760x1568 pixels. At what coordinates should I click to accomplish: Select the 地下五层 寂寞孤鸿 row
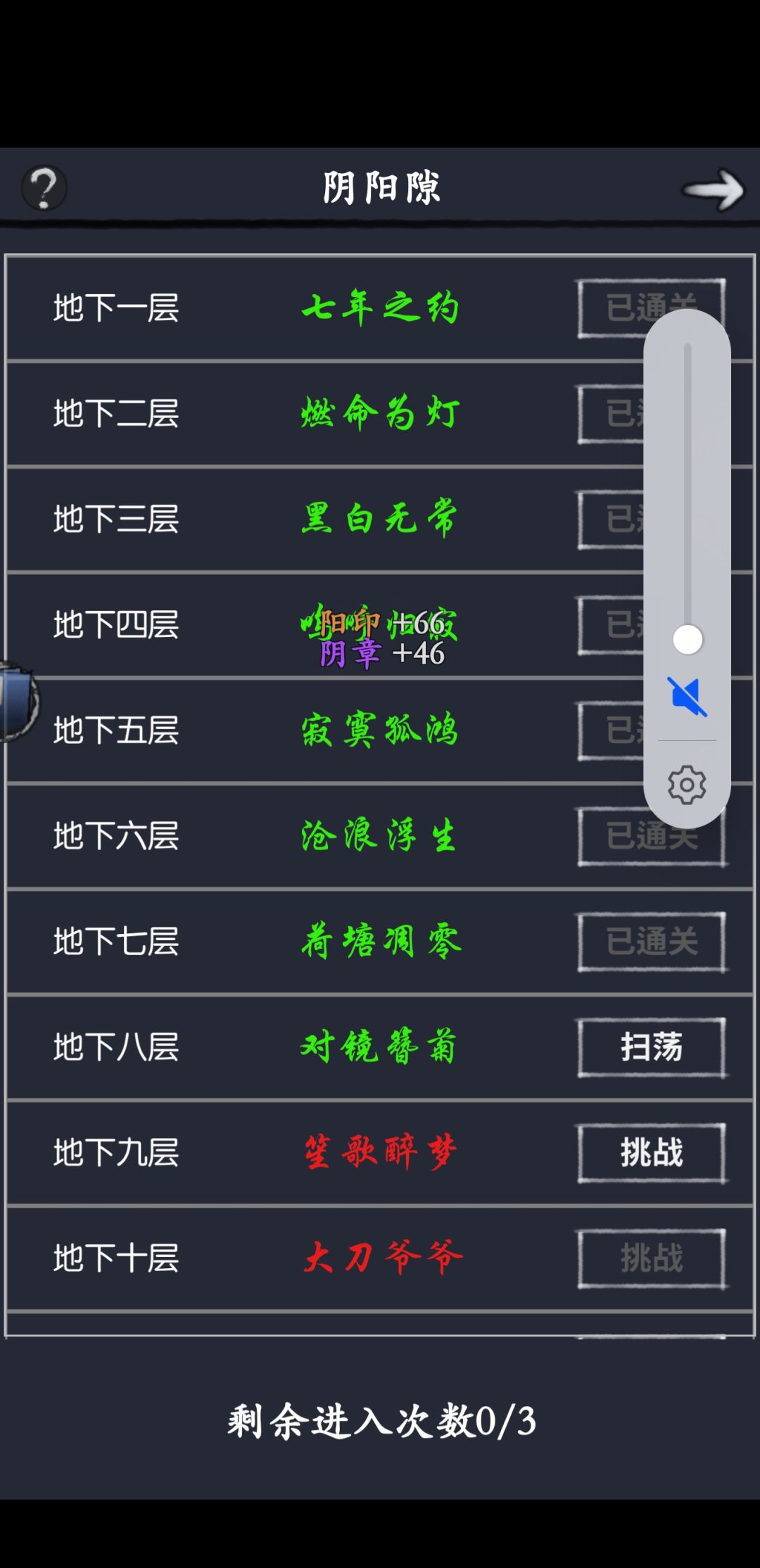380,731
